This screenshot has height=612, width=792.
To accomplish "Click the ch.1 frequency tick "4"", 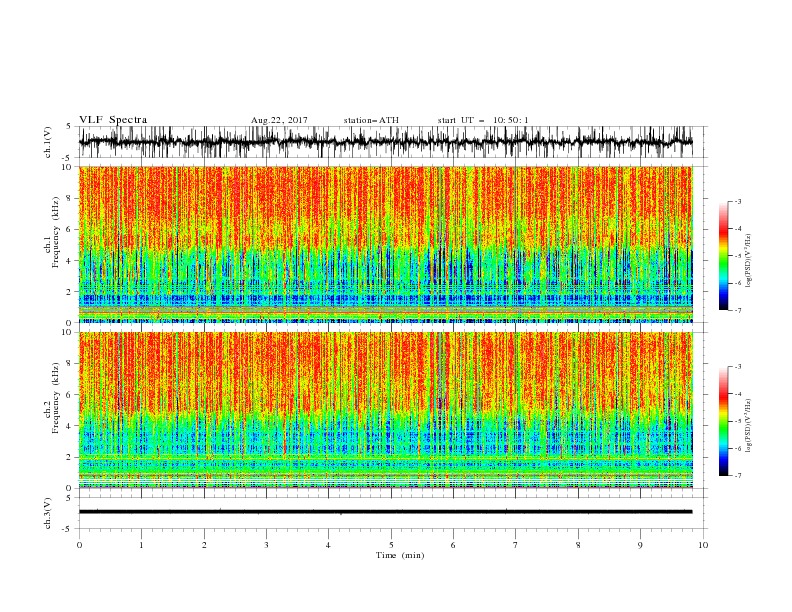I will (71, 261).
